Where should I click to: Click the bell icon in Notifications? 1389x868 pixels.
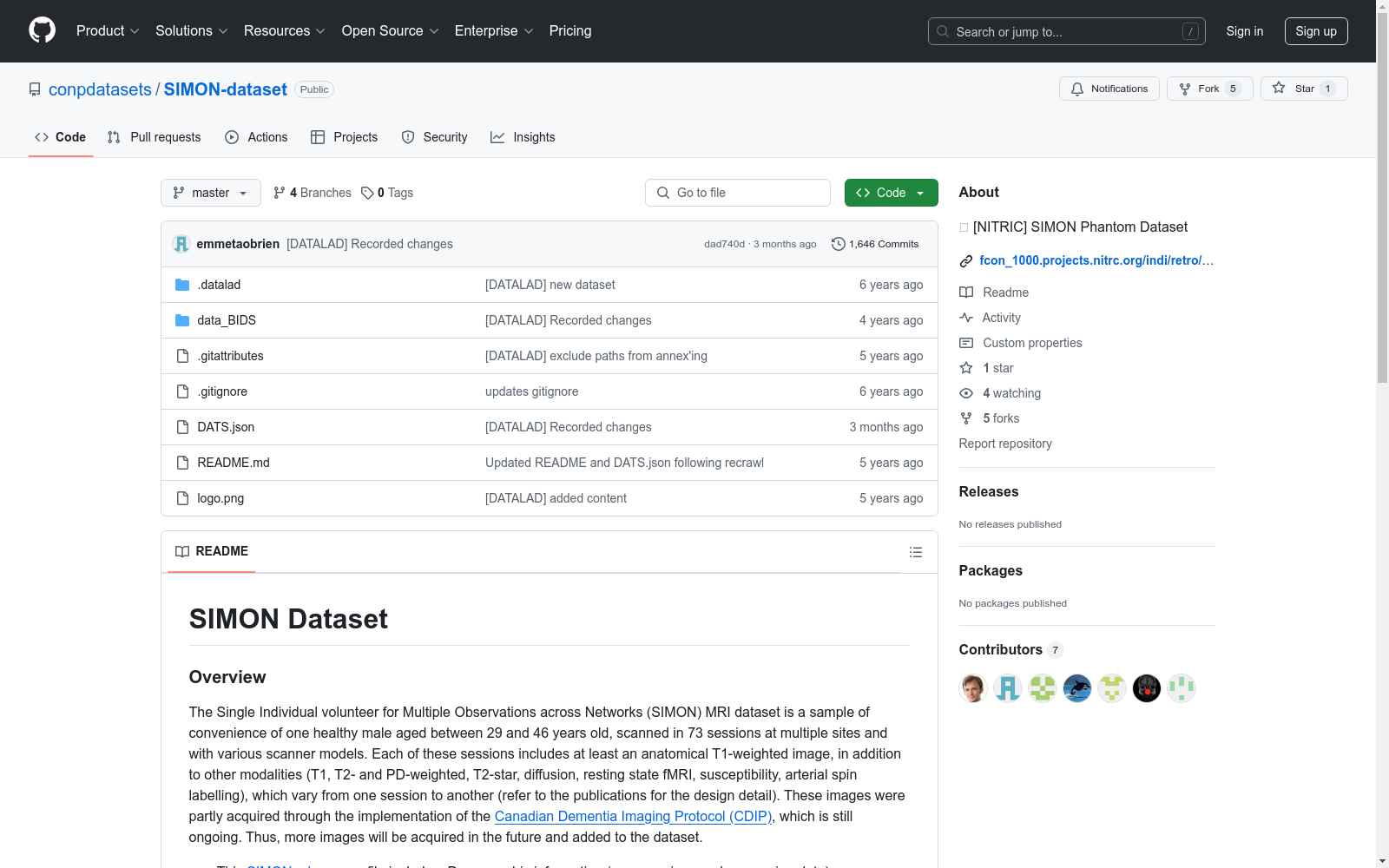click(1077, 89)
